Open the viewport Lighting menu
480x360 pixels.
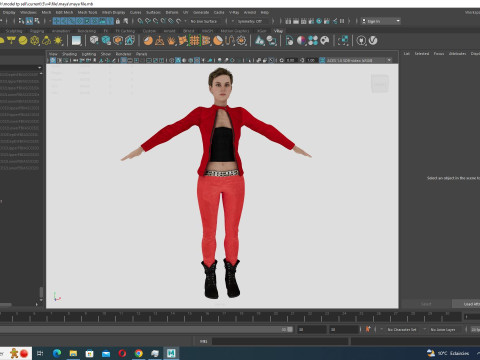point(89,54)
